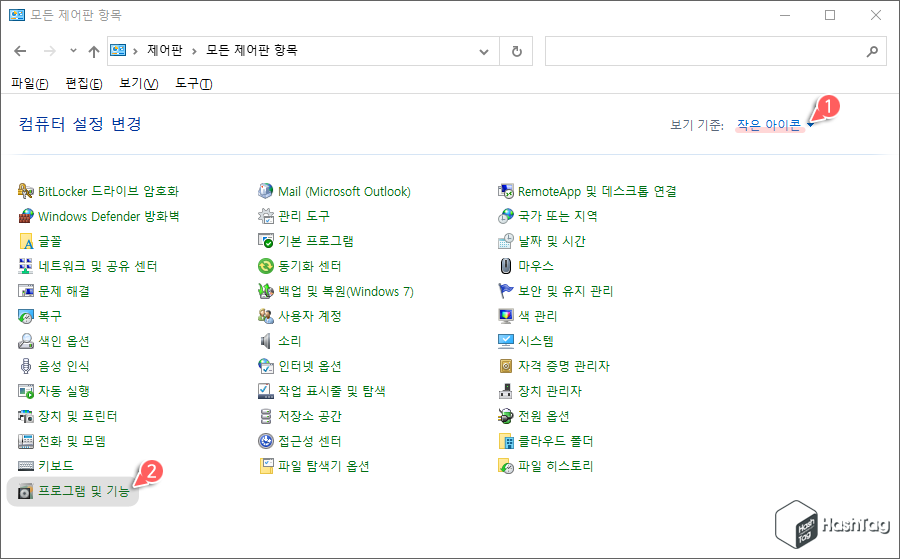Click the 기본 프로그램 icon
The width and height of the screenshot is (900, 559).
pos(265,241)
